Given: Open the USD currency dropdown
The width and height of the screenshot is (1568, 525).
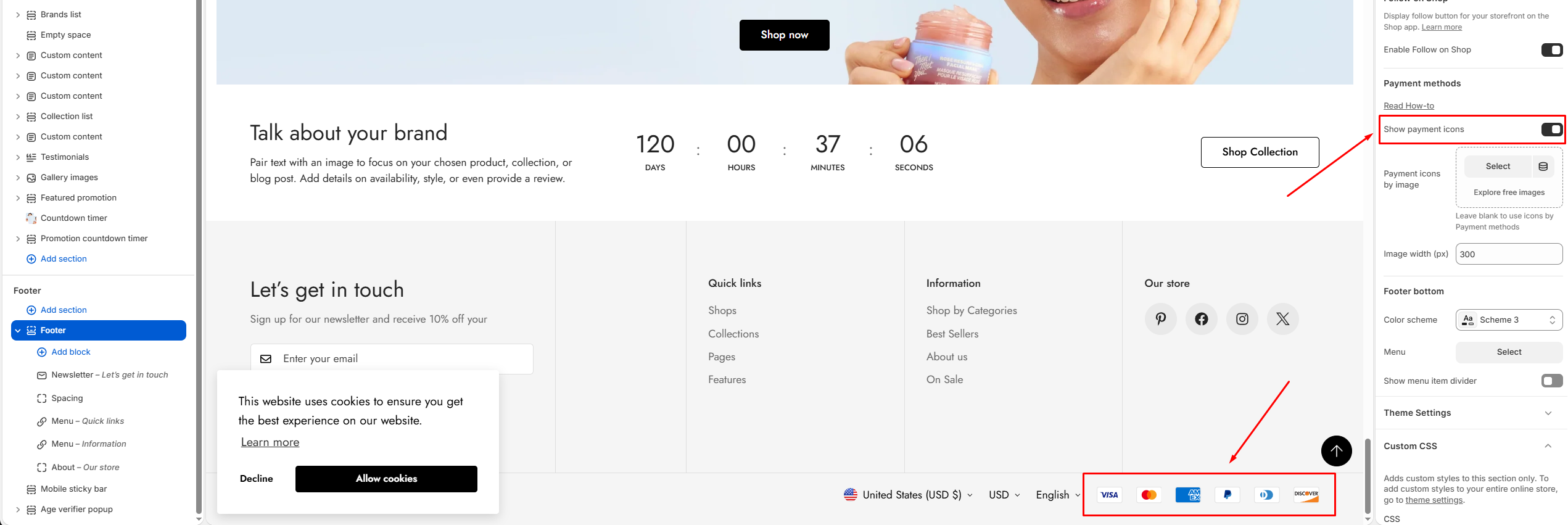Looking at the screenshot, I should coord(1004,495).
